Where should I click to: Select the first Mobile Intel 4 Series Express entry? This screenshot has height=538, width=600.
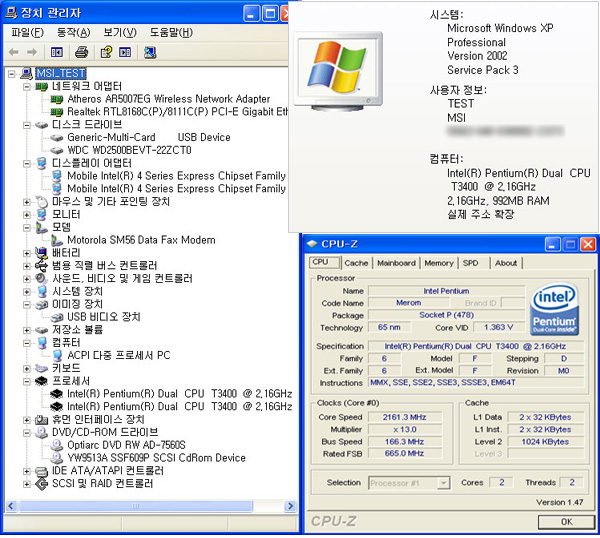click(176, 176)
